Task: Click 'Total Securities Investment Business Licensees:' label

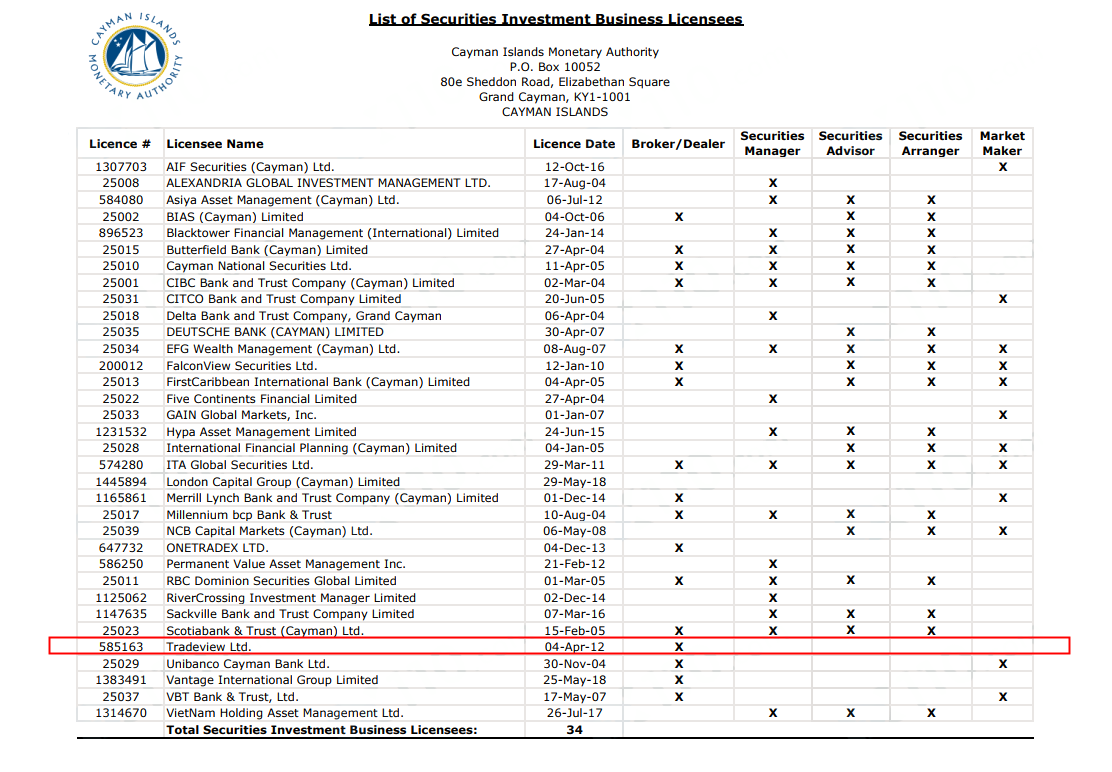Action: [x=322, y=730]
